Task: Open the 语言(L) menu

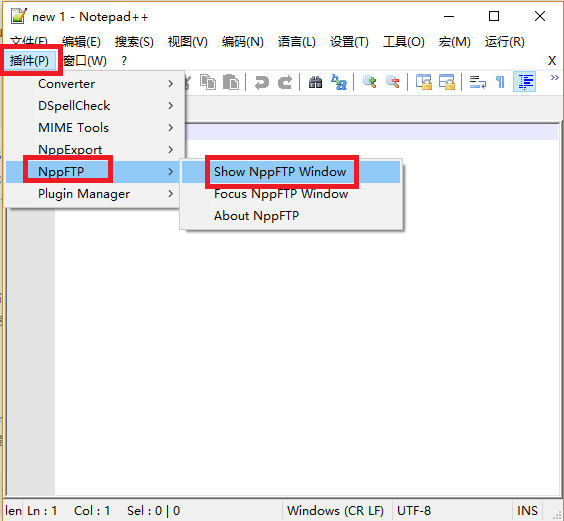Action: coord(297,42)
